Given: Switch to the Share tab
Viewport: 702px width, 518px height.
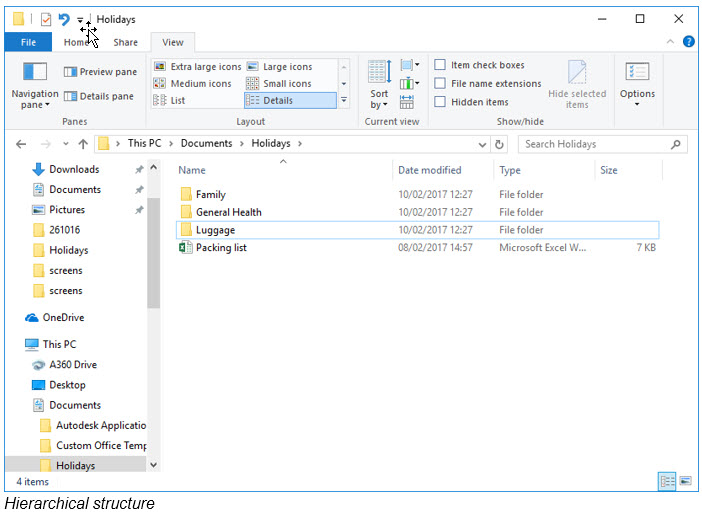Looking at the screenshot, I should point(126,42).
